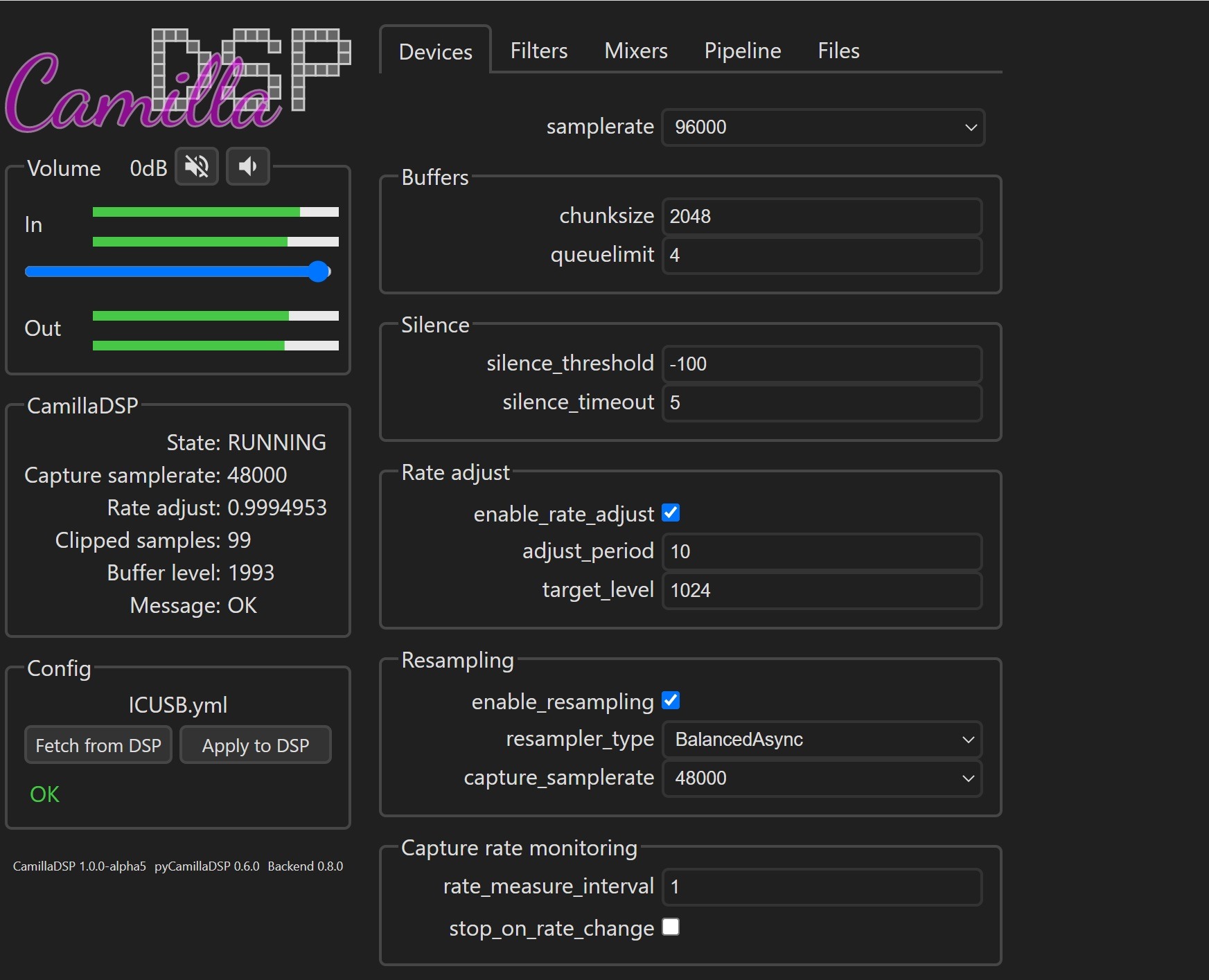Click the 'Message: OK' text
The height and width of the screenshot is (980, 1209).
coord(193,605)
